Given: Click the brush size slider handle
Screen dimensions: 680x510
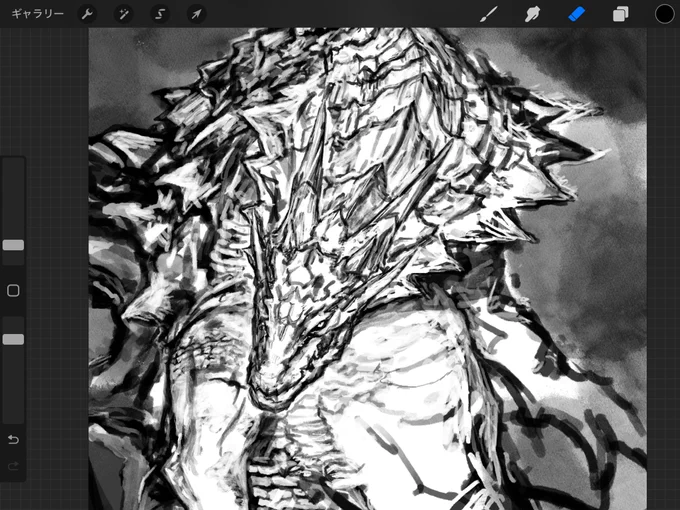Looking at the screenshot, I should [13, 245].
